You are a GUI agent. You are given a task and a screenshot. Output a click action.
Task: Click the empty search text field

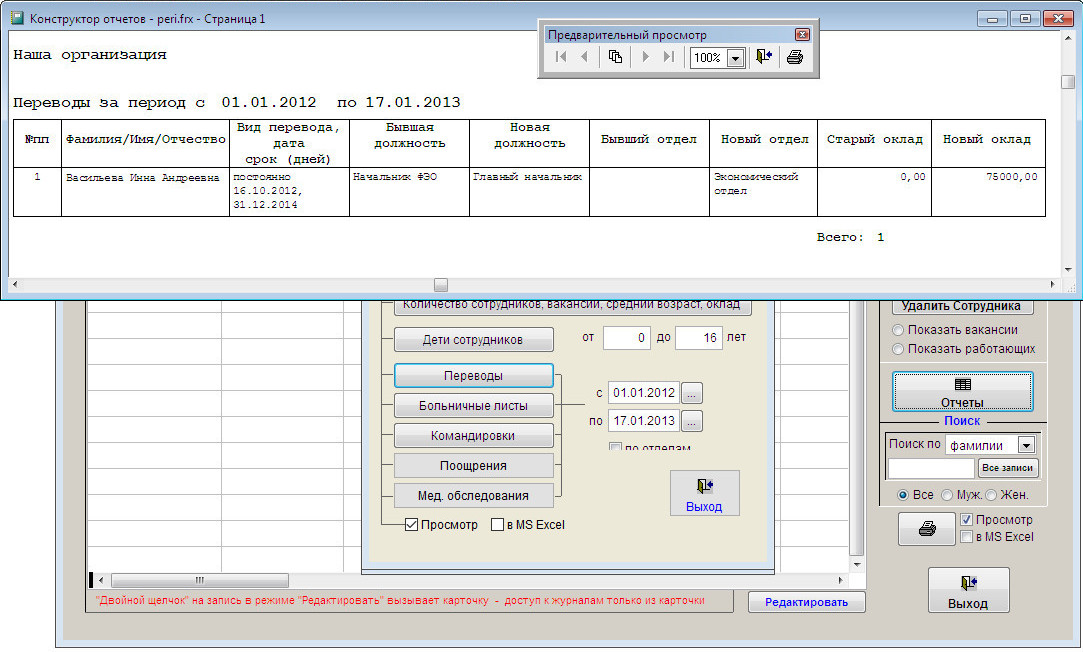(930, 468)
